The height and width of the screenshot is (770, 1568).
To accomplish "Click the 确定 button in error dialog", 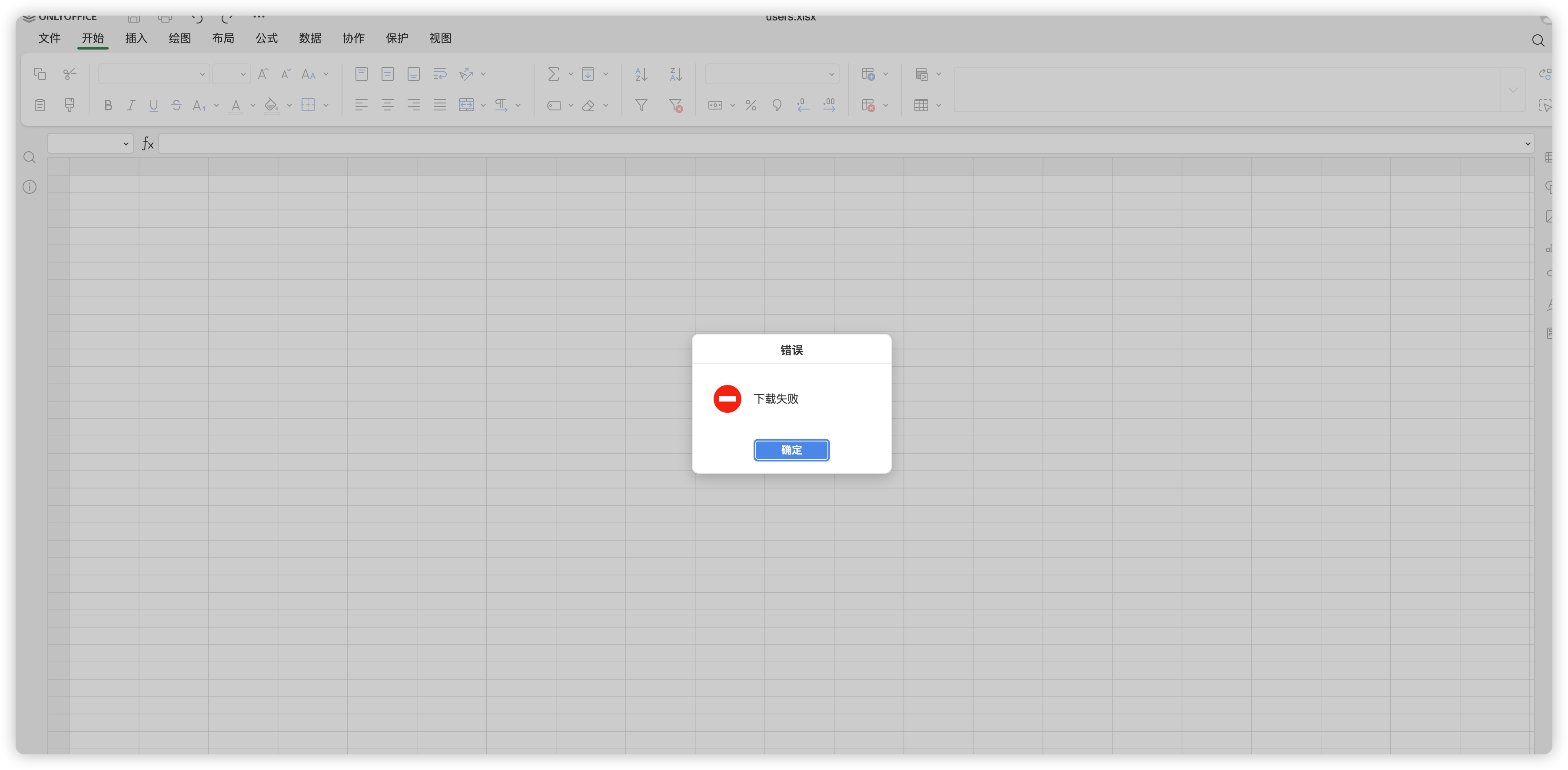I will [x=791, y=450].
